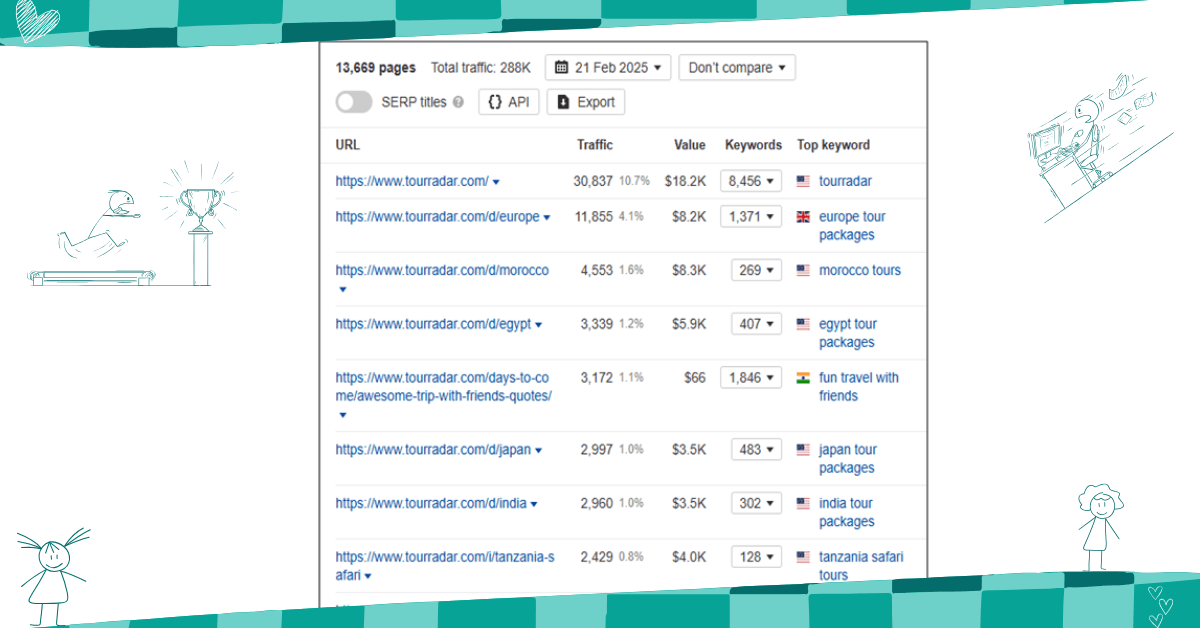Click the 'egypt tour packages' keyword

(x=848, y=334)
